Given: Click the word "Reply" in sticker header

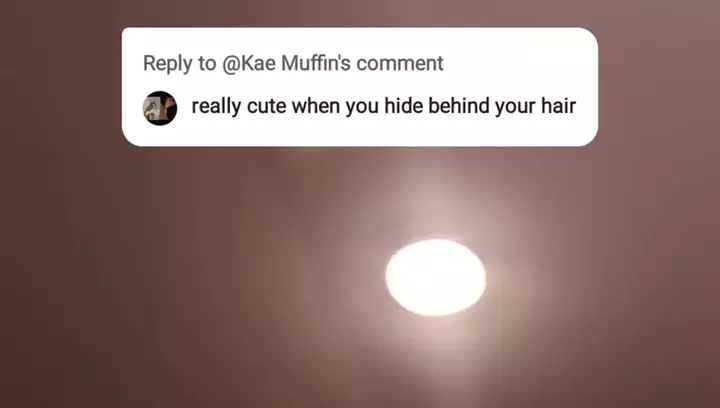Looking at the screenshot, I should tap(167, 64).
